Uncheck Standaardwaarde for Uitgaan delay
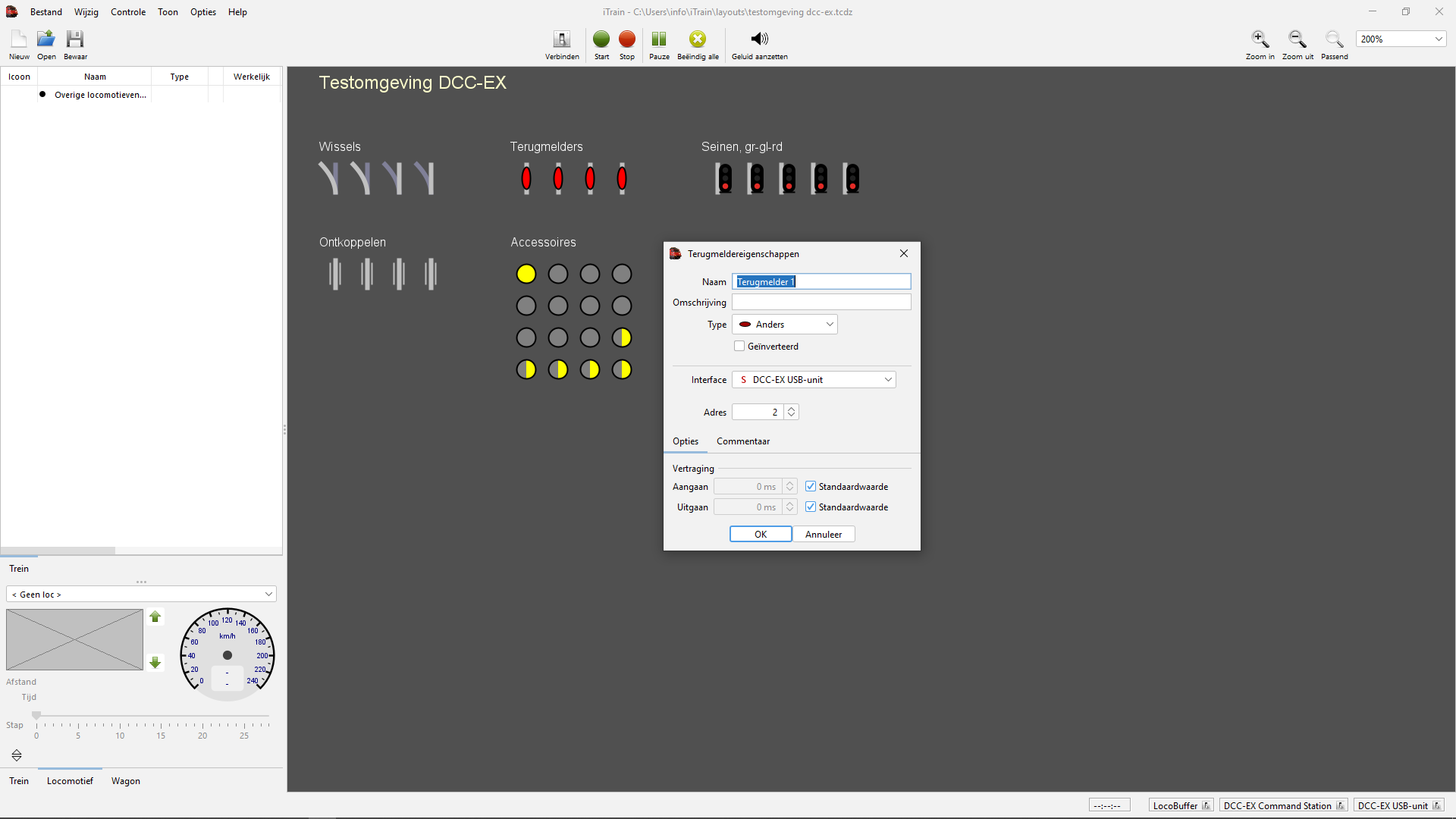 [x=811, y=507]
